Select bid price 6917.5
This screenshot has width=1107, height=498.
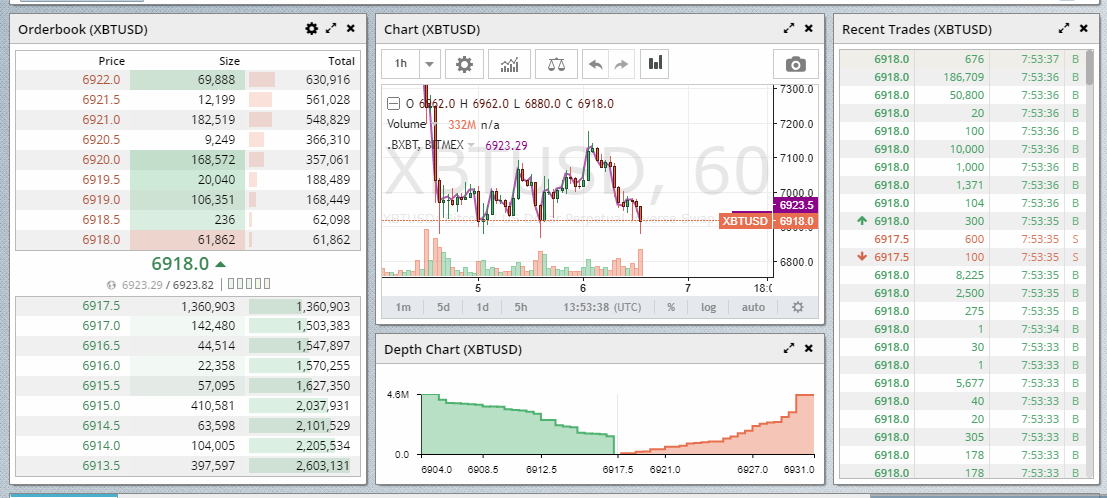click(x=101, y=306)
